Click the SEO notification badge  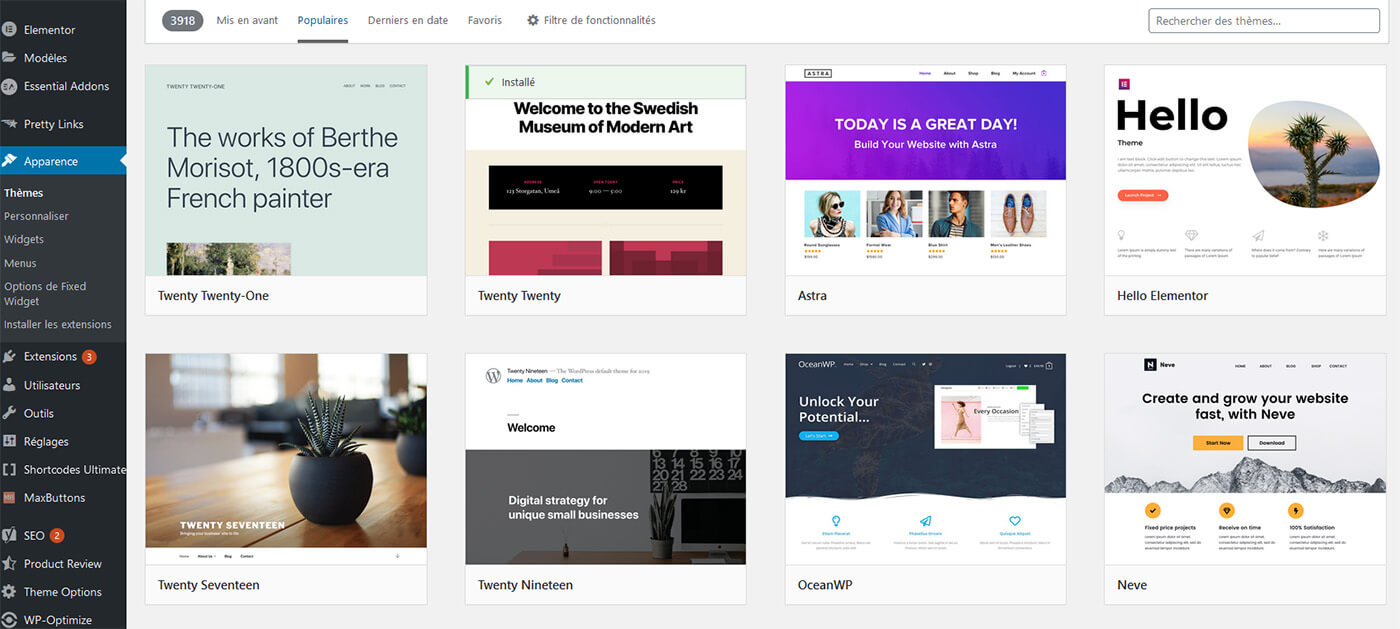(57, 535)
